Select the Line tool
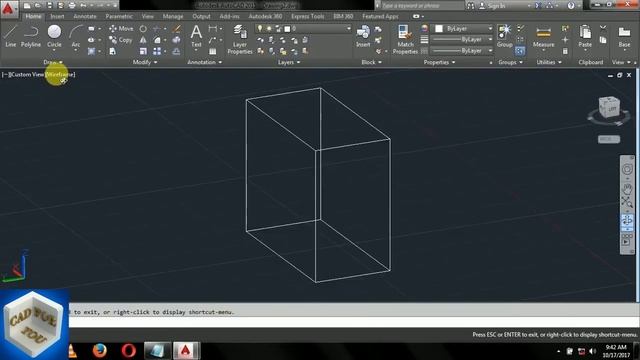Image resolution: width=640 pixels, height=360 pixels. click(x=11, y=36)
